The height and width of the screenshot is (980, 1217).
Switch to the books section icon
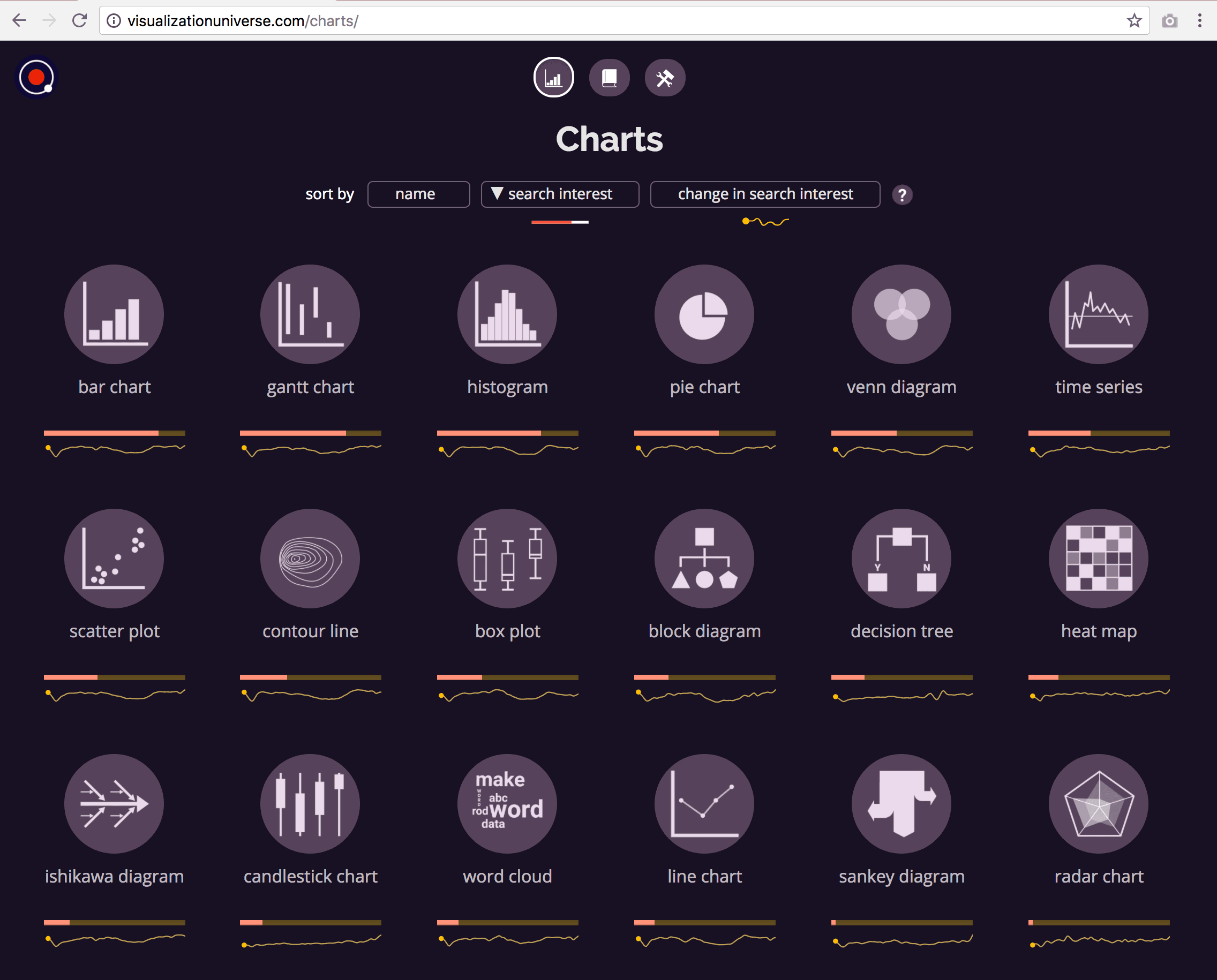coord(610,78)
